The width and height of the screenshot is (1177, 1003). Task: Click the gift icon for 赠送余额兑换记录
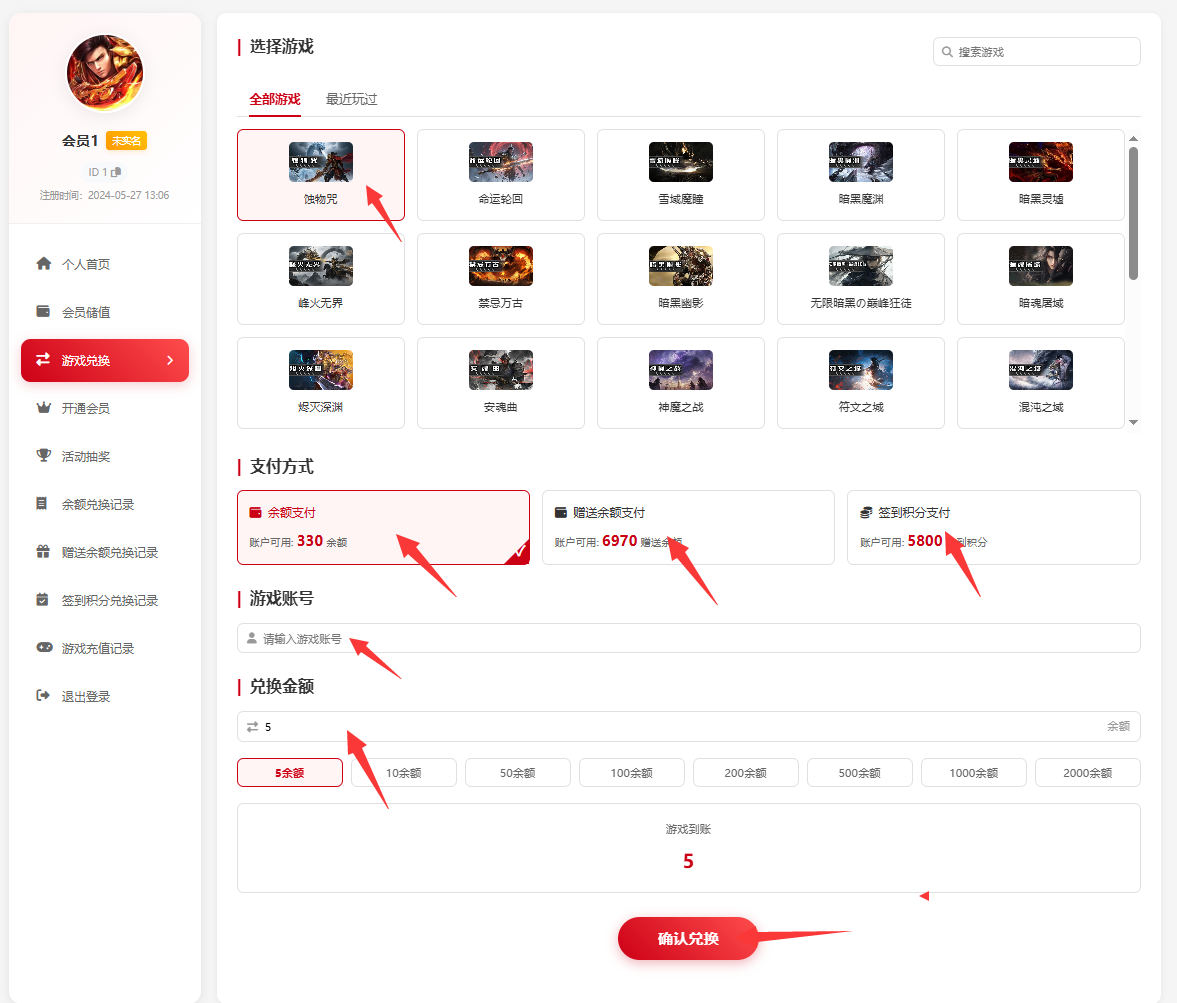(x=43, y=552)
